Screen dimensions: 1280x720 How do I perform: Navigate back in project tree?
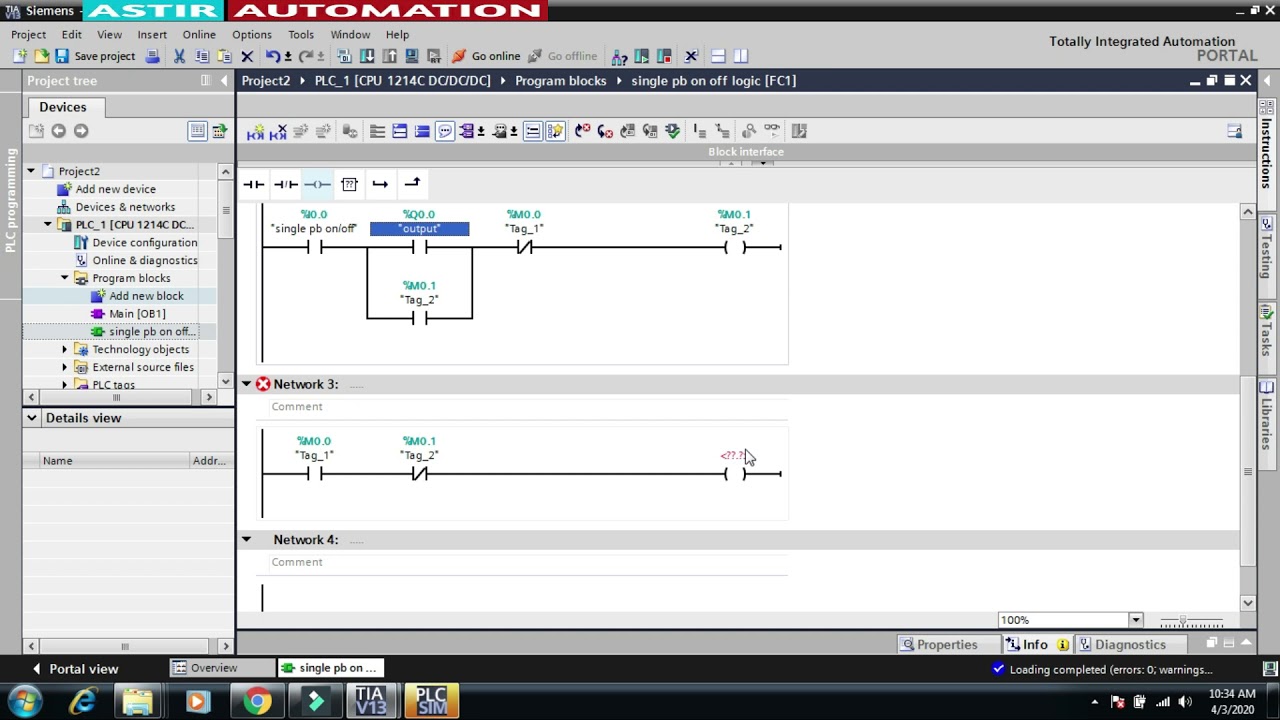[x=58, y=131]
